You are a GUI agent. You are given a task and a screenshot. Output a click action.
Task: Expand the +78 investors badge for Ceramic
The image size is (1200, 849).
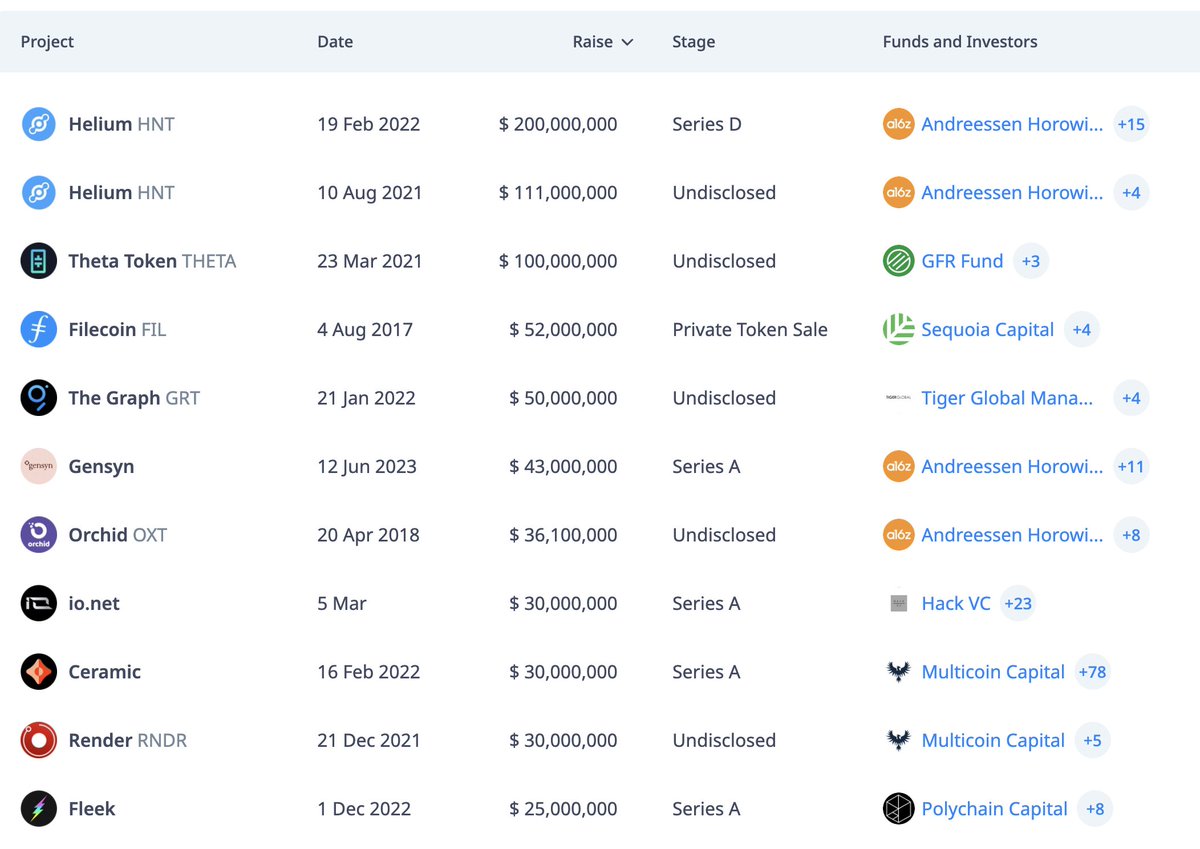tap(1092, 672)
